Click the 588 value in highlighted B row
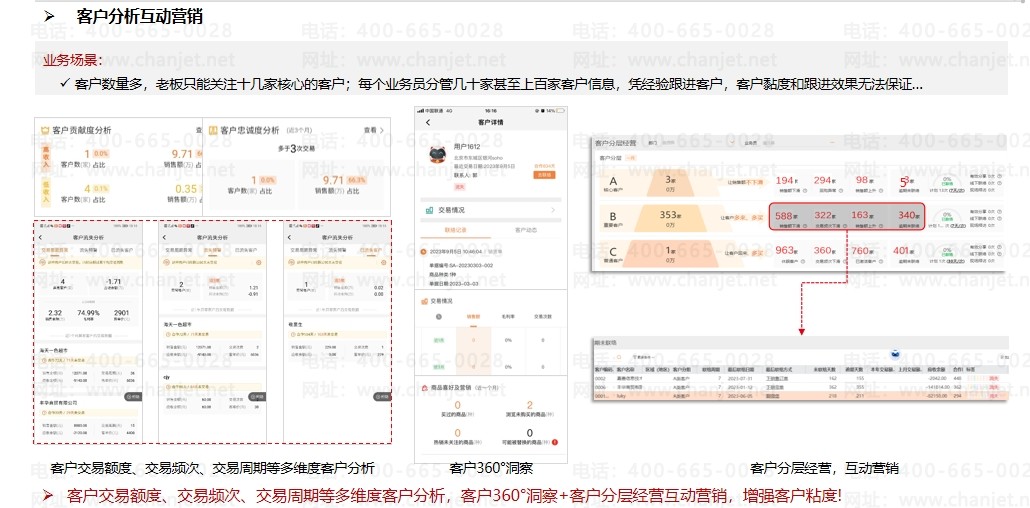Image resolution: width=1030 pixels, height=508 pixels. point(786,215)
